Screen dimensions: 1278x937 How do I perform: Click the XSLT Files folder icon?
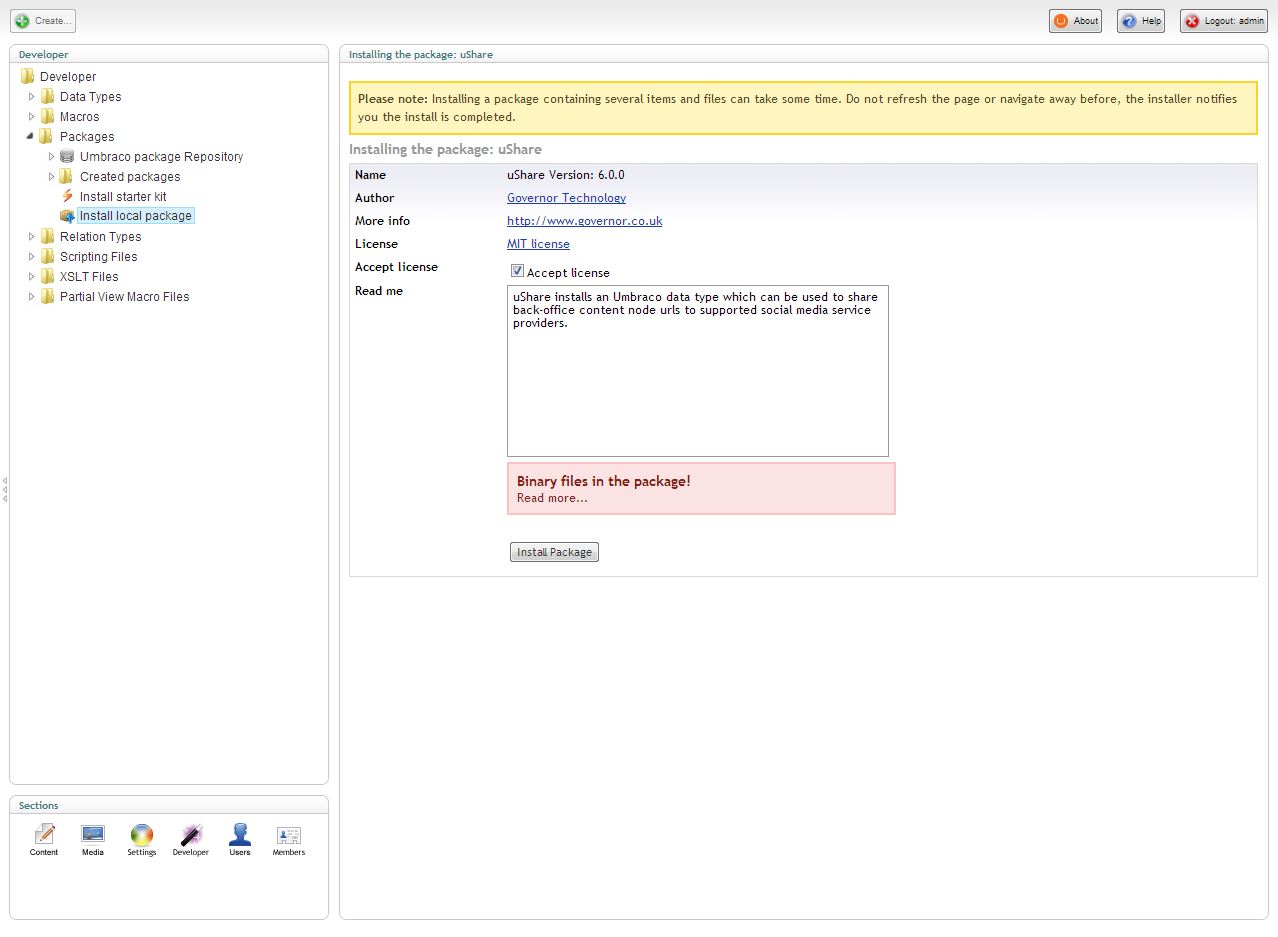click(x=48, y=276)
